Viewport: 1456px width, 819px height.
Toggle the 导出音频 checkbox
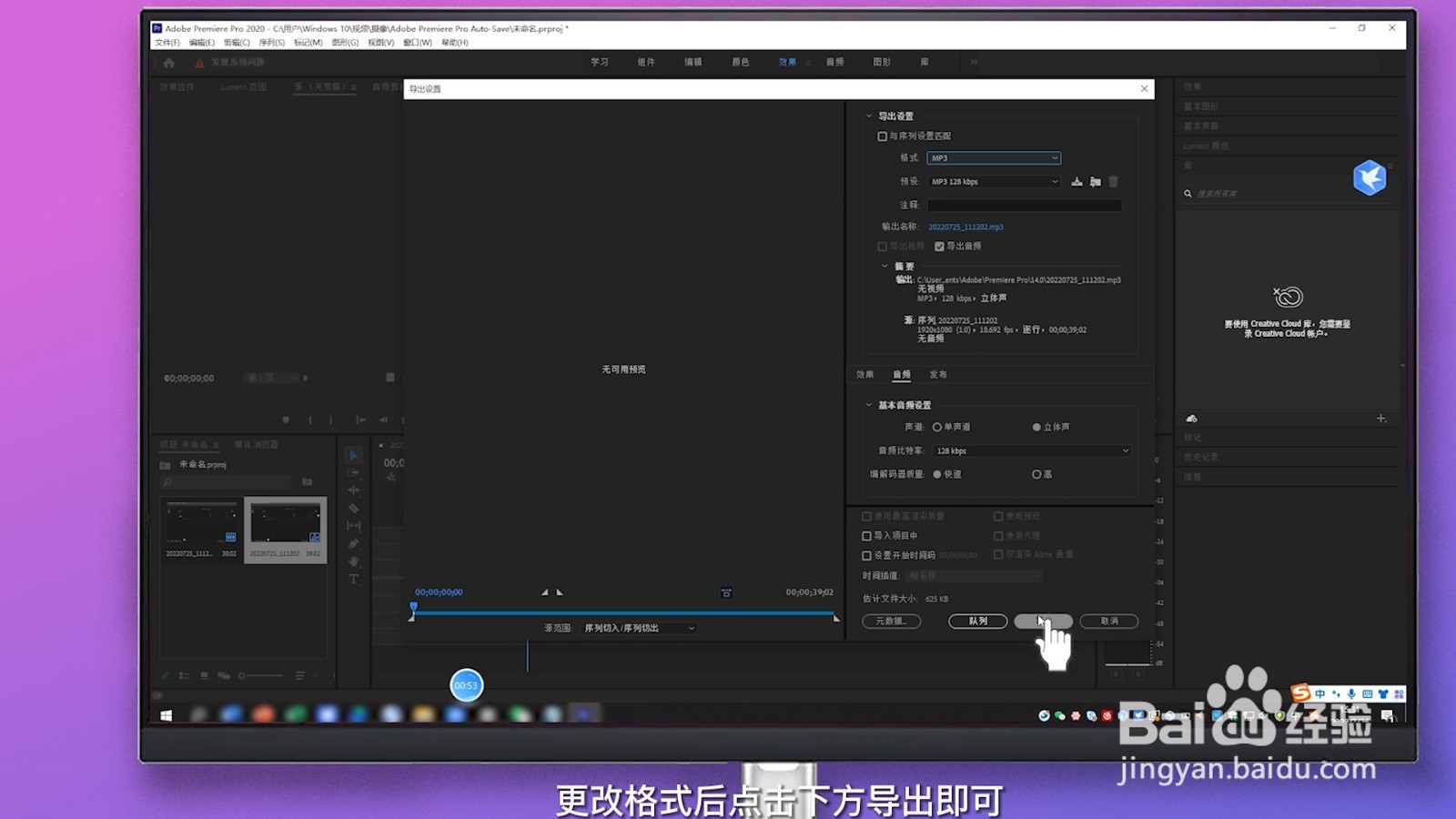(940, 246)
